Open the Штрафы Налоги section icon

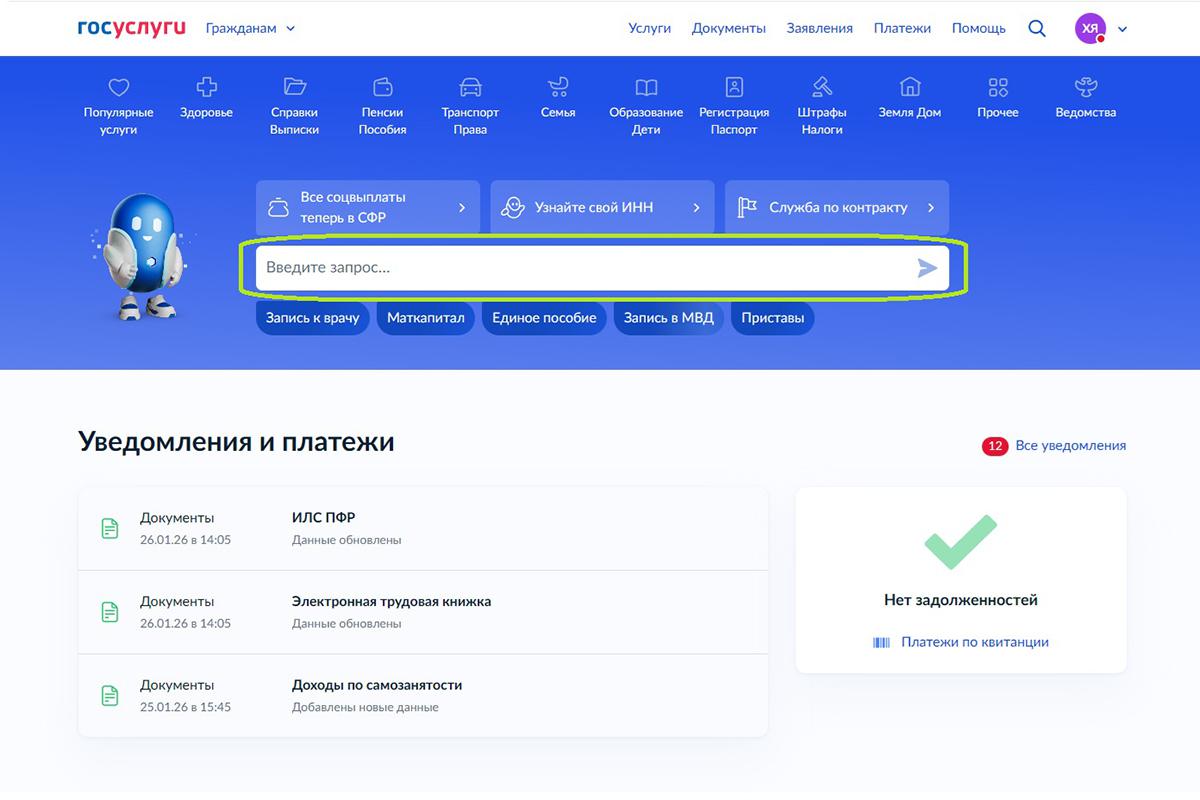point(821,88)
